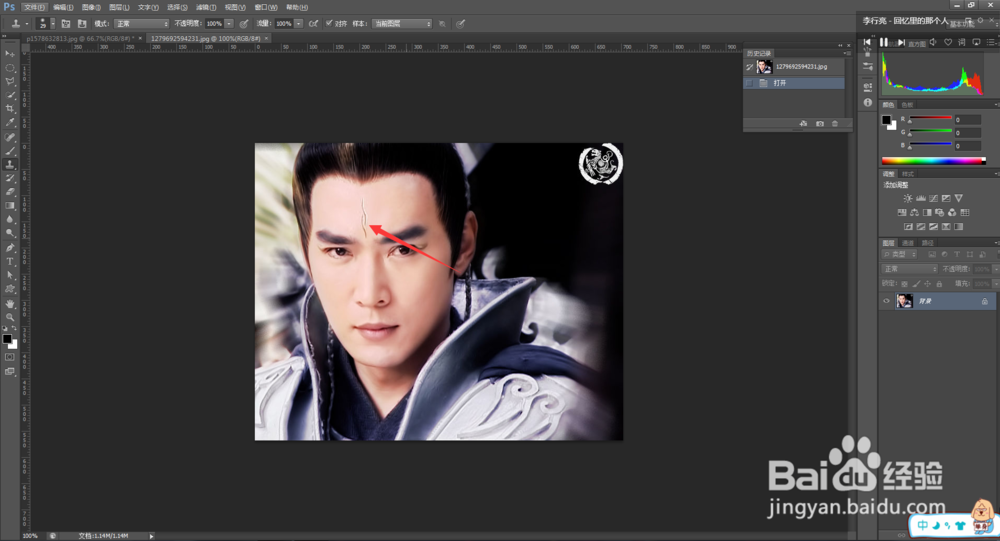Select the Blur tool
The height and width of the screenshot is (541, 1000).
10,219
